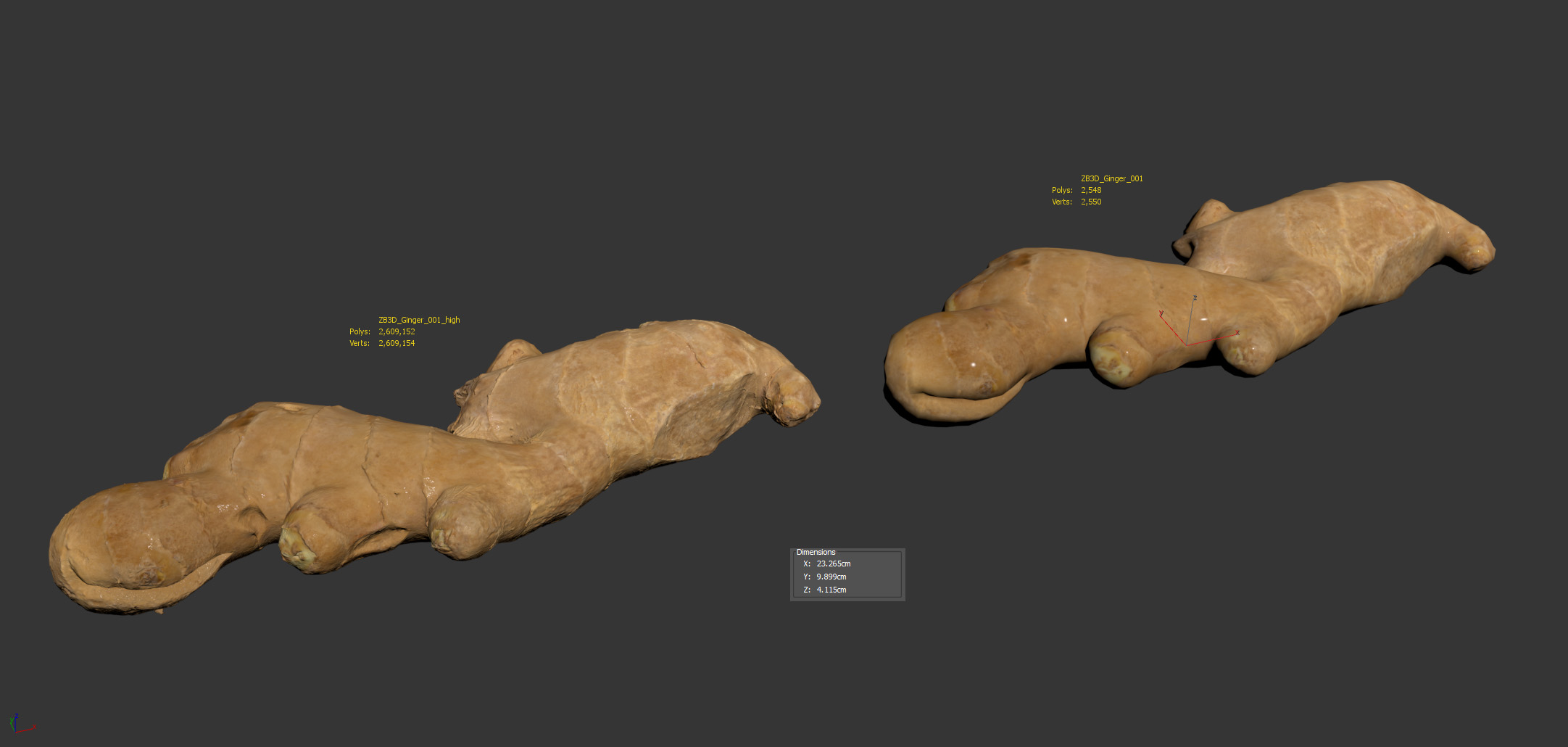Viewport: 1568px width, 747px height.
Task: Click the ZB3D_Ginger_001 name label
Action: coord(1111,178)
